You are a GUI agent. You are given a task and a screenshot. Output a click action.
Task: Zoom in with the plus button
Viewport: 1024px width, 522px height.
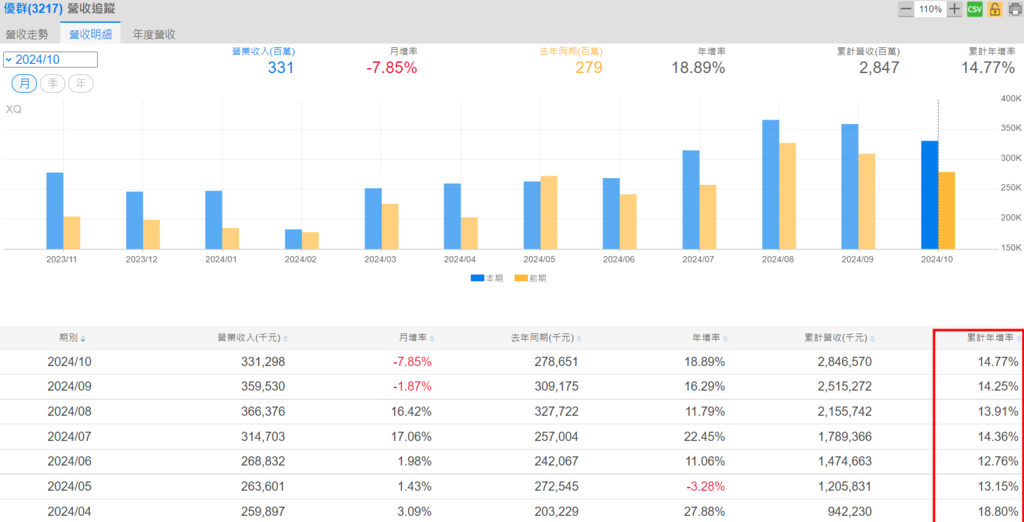(x=955, y=9)
